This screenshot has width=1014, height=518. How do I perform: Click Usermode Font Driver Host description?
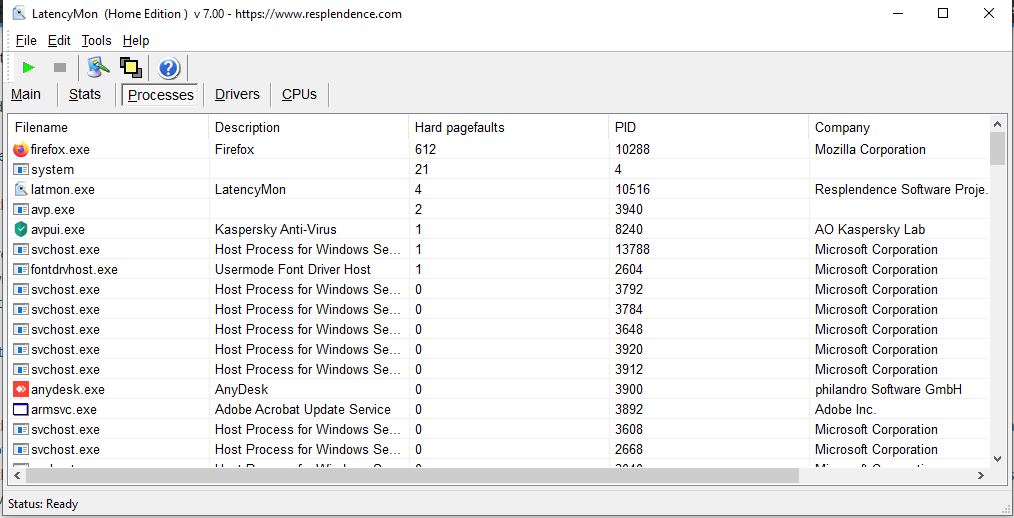293,269
